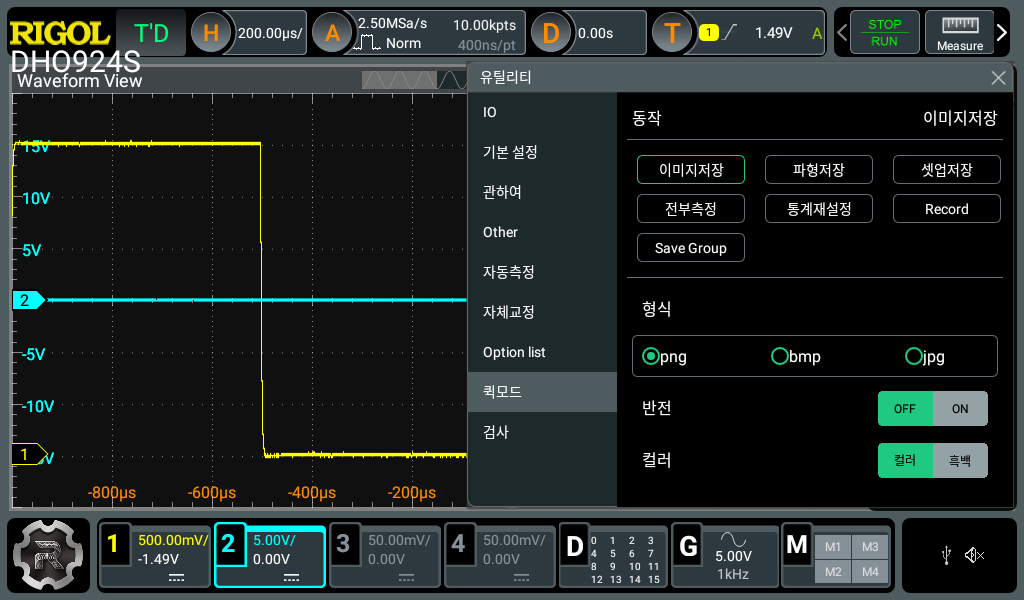Click the 셋업저장 save setup button
Image resolution: width=1024 pixels, height=600 pixels.
[x=947, y=170]
